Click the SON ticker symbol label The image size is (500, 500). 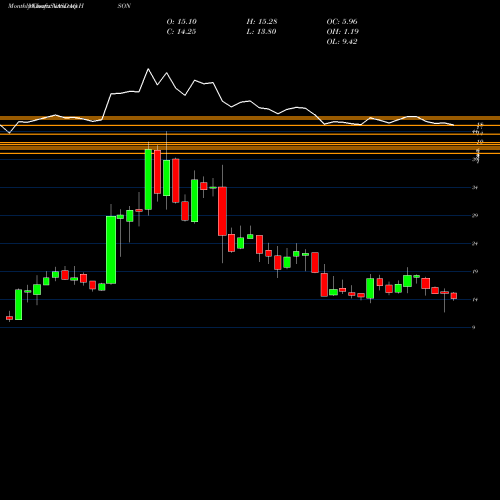[124, 6]
